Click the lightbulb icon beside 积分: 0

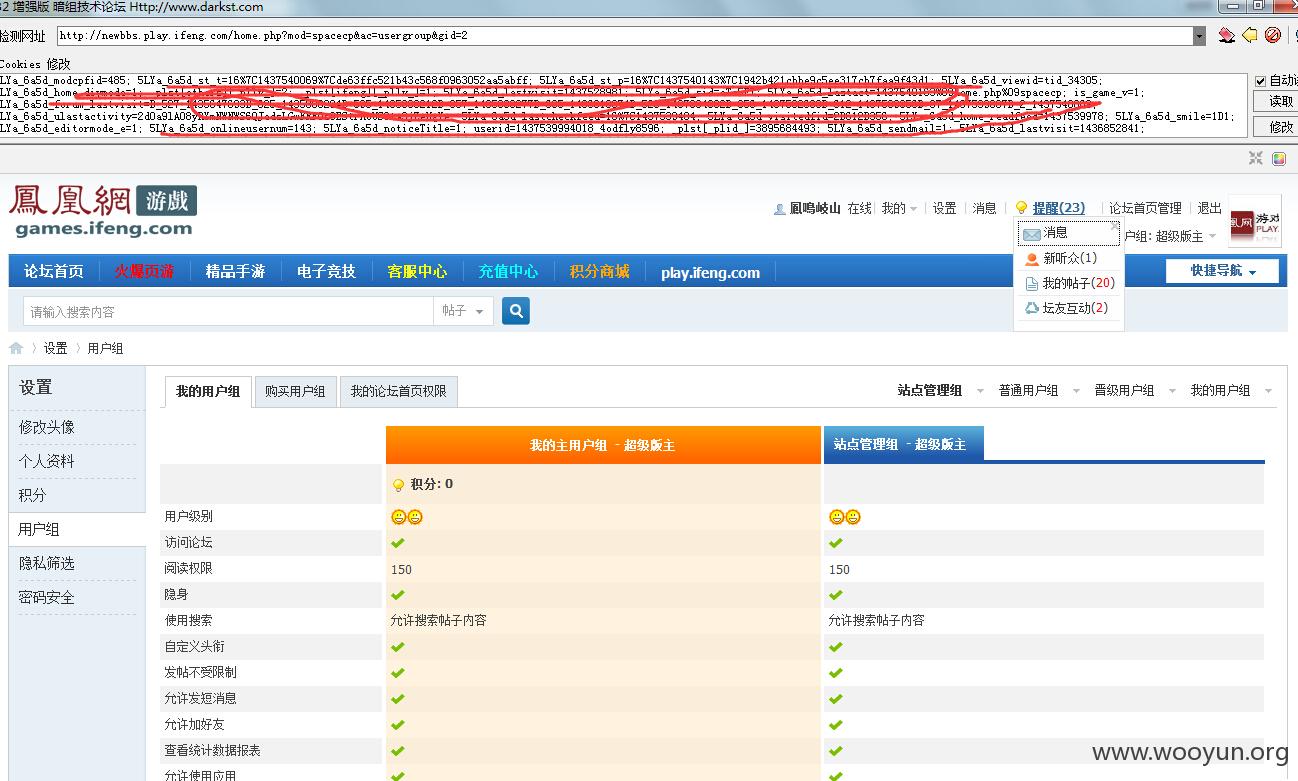click(398, 485)
